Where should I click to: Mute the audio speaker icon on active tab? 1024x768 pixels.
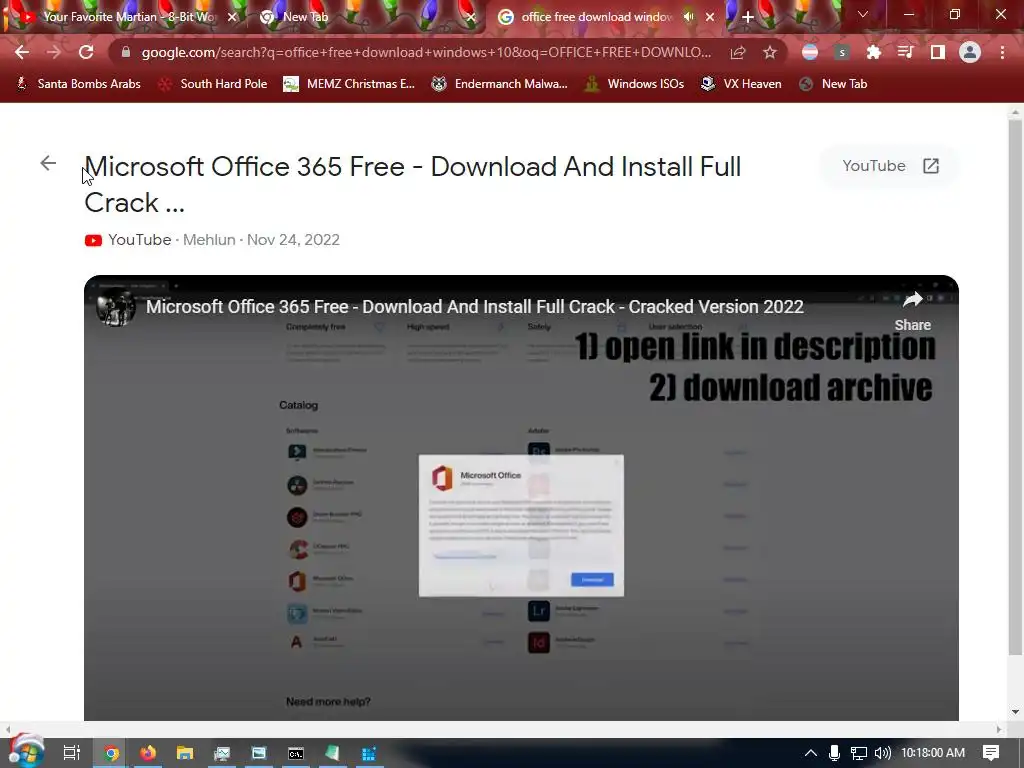click(x=689, y=17)
